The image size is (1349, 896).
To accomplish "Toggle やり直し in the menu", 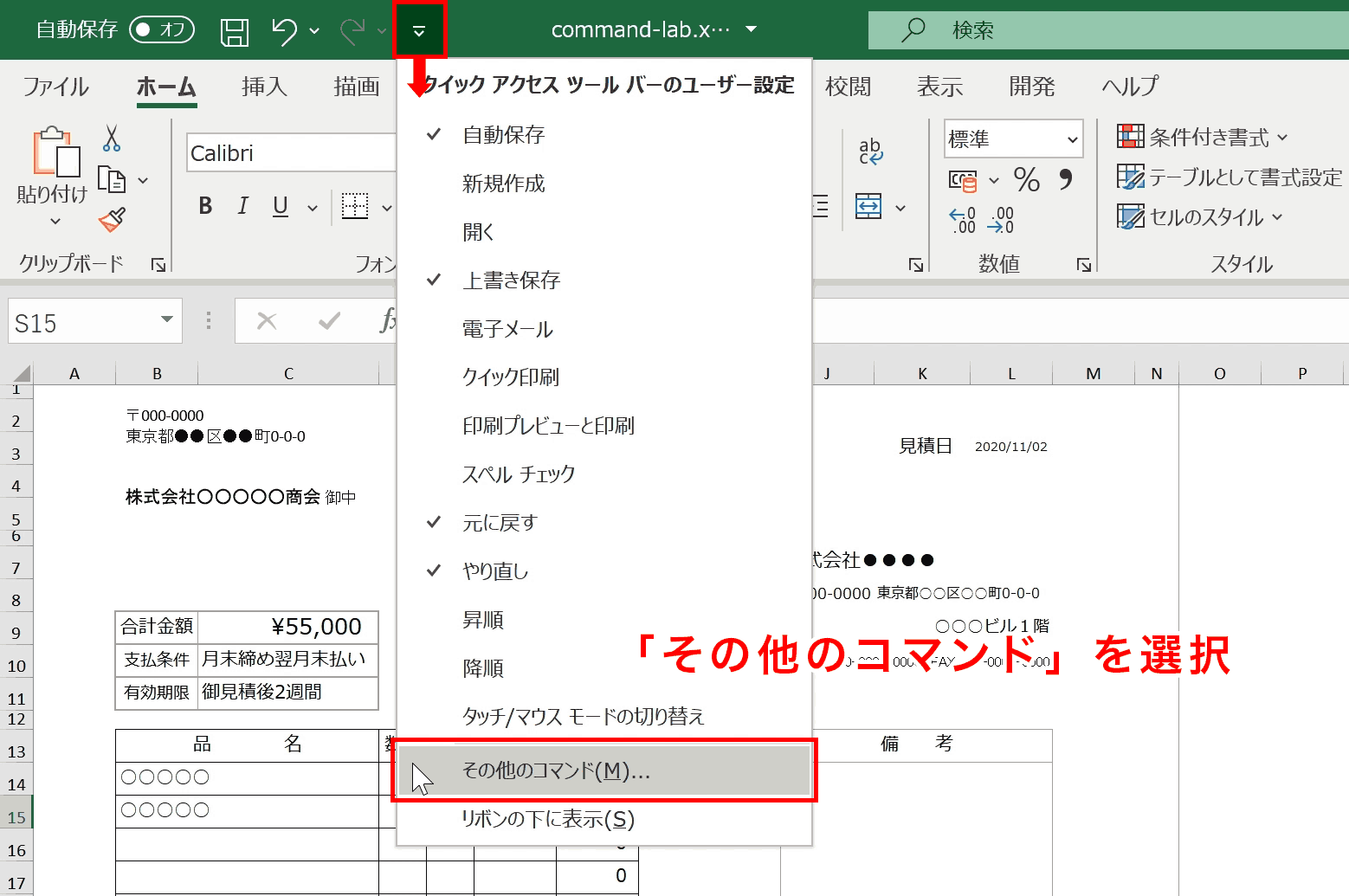I will [603, 571].
